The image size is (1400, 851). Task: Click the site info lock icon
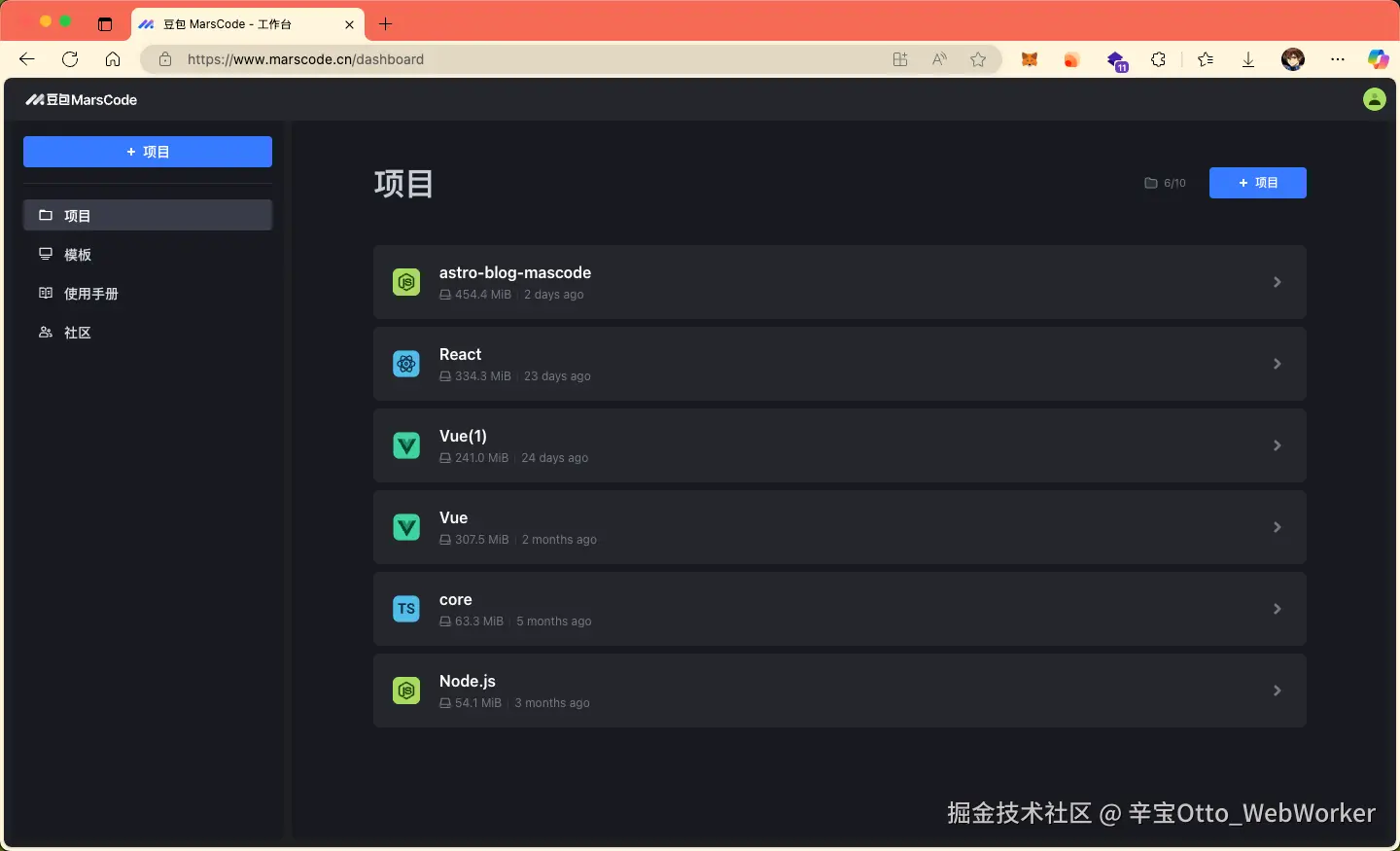coord(165,59)
